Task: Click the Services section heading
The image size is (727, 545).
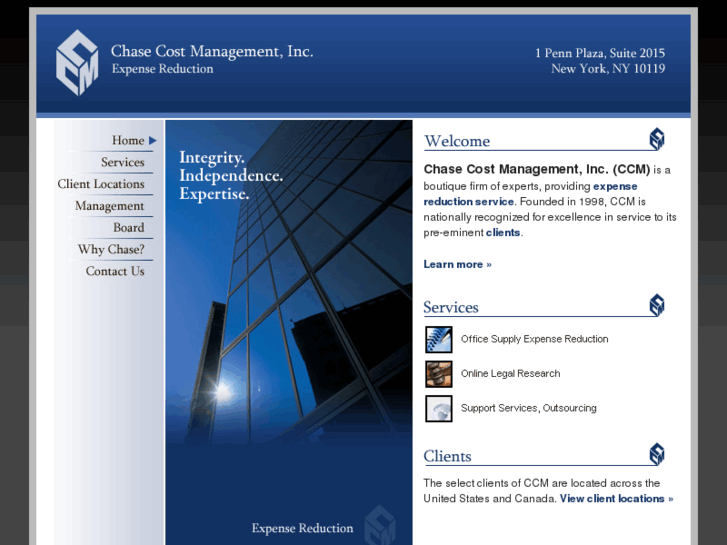Action: (x=451, y=307)
